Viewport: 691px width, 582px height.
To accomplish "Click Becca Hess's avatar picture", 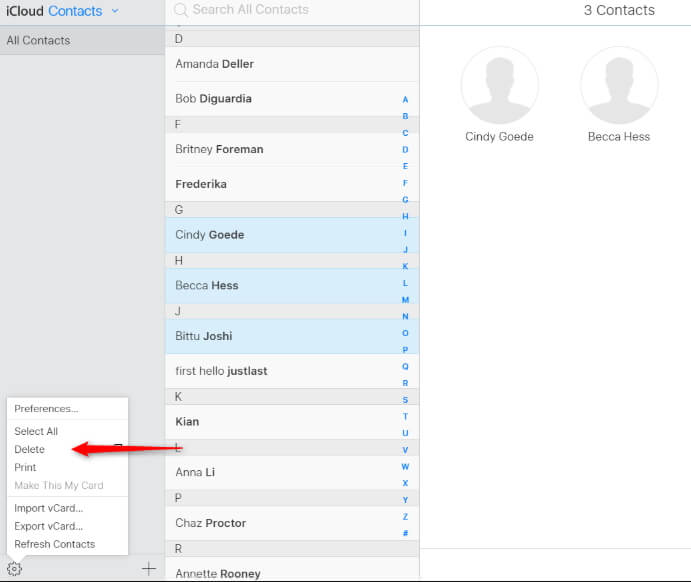I will [x=619, y=85].
